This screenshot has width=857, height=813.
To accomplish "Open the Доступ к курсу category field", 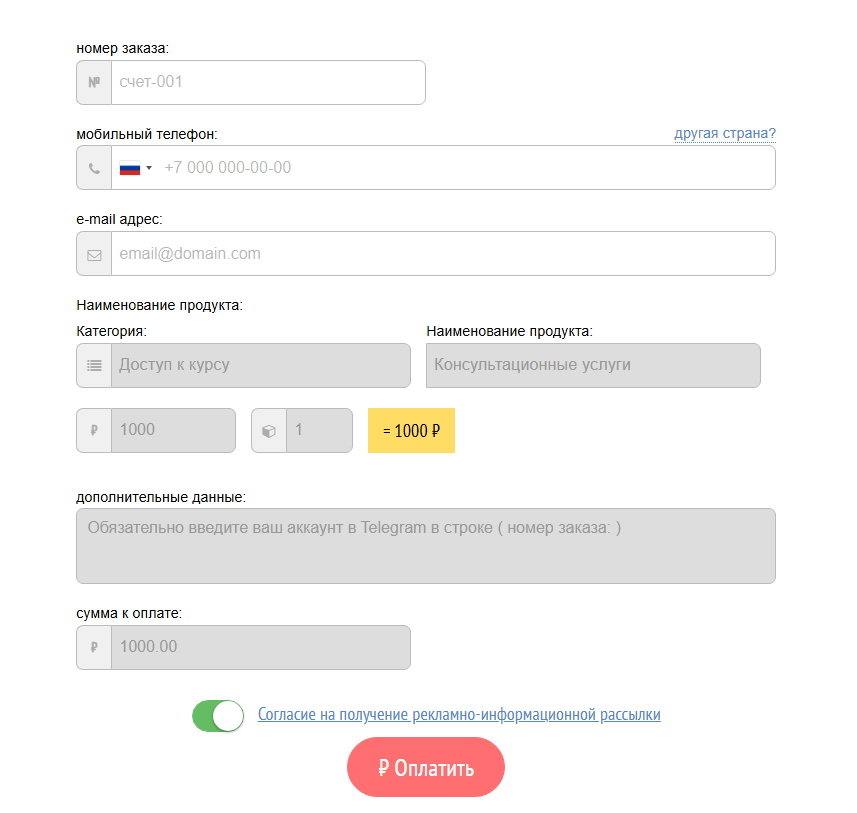I will pyautogui.click(x=261, y=365).
